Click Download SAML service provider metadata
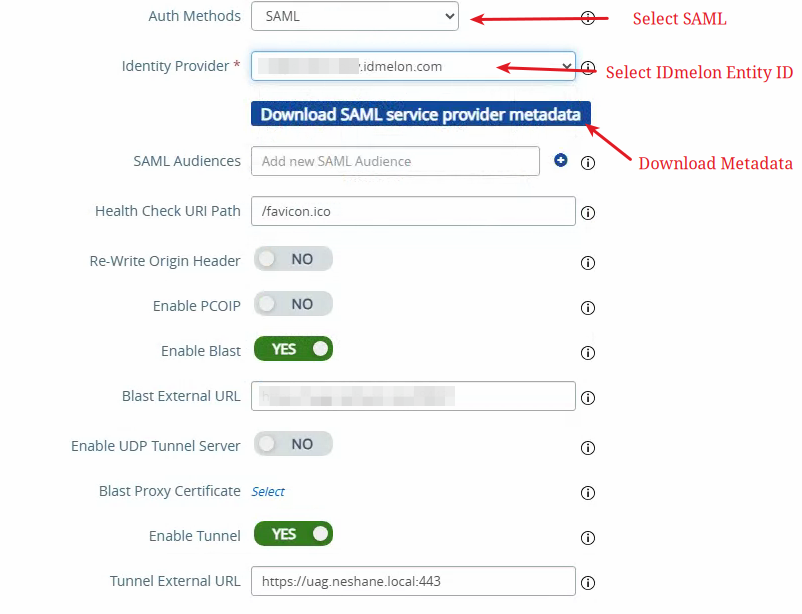The height and width of the screenshot is (614, 802). point(421,114)
